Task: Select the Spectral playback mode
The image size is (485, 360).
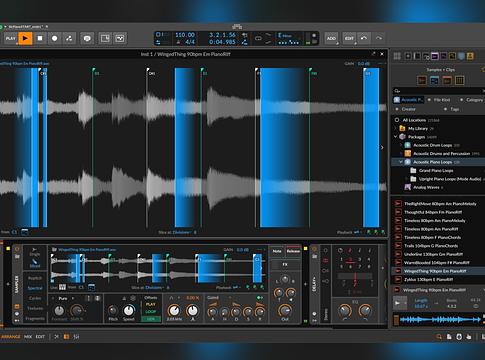Action: (x=35, y=288)
